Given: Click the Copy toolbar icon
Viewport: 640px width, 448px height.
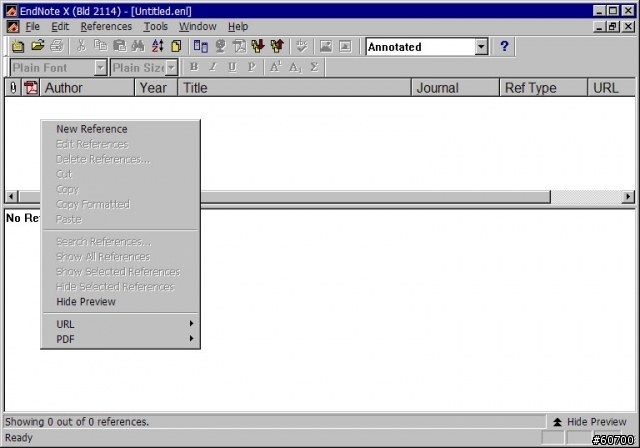Looking at the screenshot, I should tap(100, 46).
